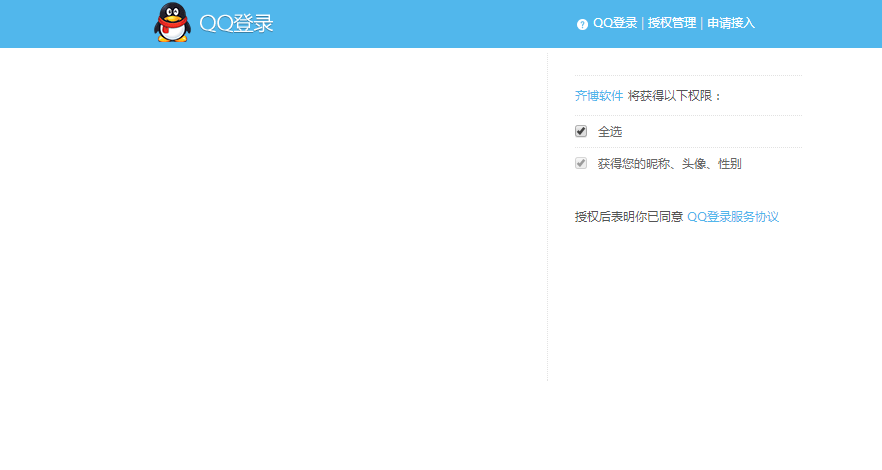Open the QQ登录 link in top navigation
The image size is (882, 470).
click(615, 23)
